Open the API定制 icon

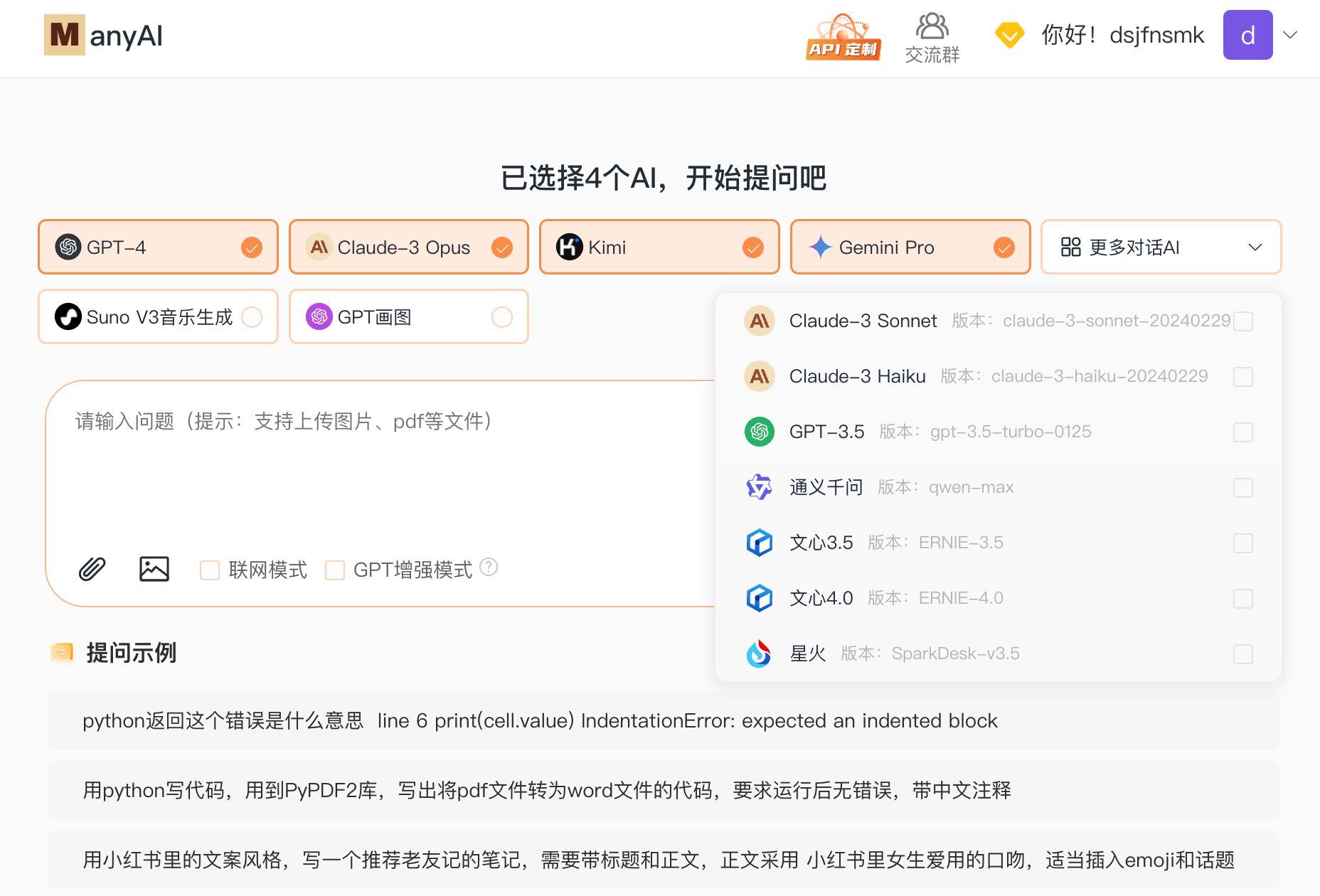(843, 36)
